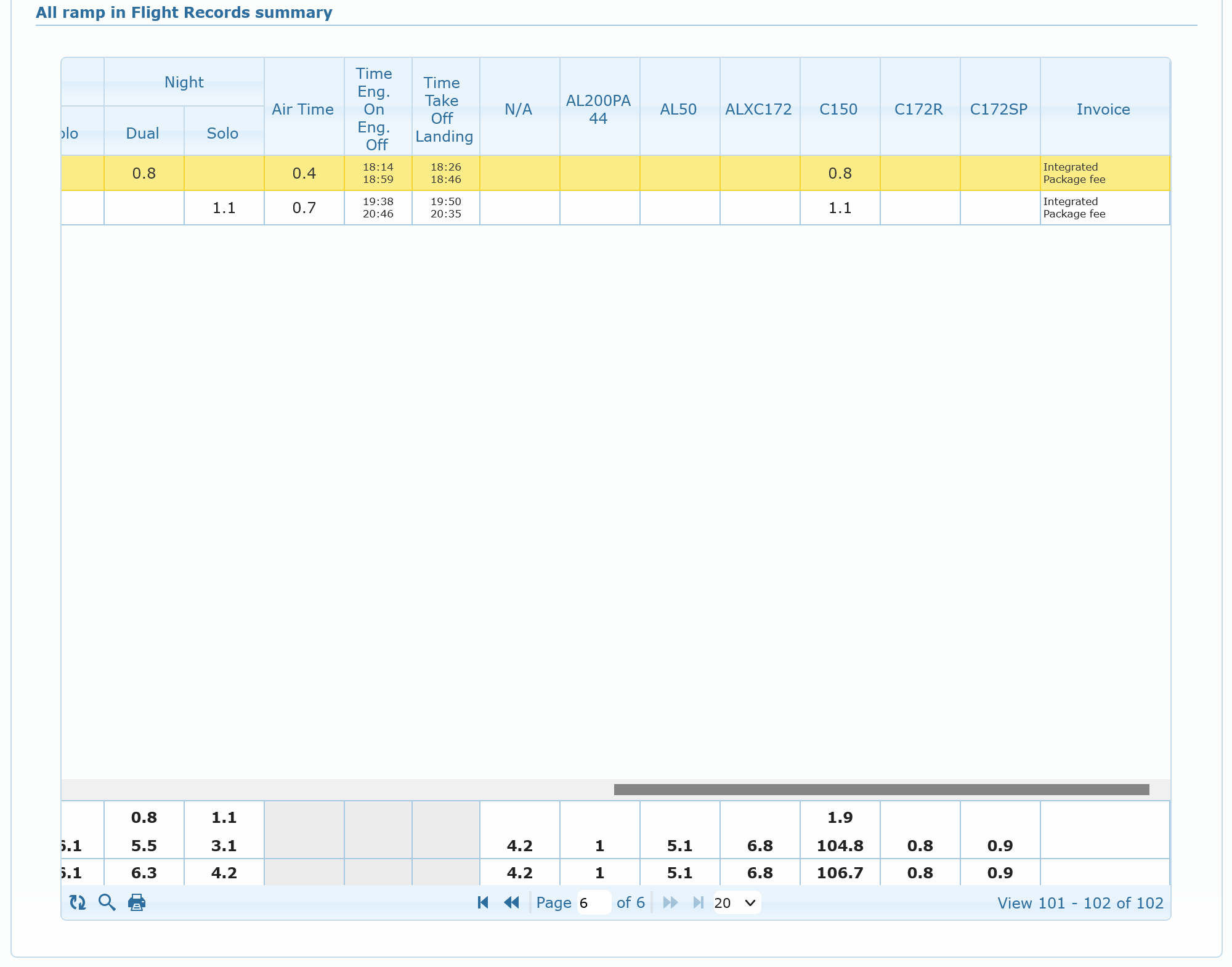The height and width of the screenshot is (967, 1232).
Task: Open the search magnifier icon
Action: [107, 902]
